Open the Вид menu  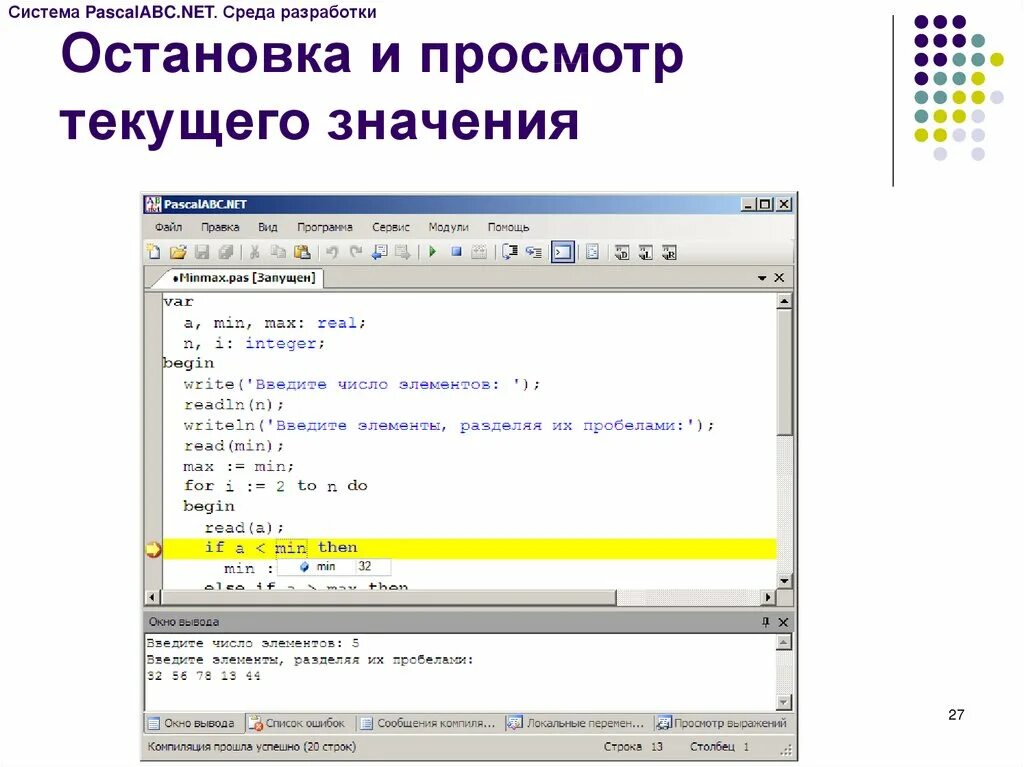point(268,227)
